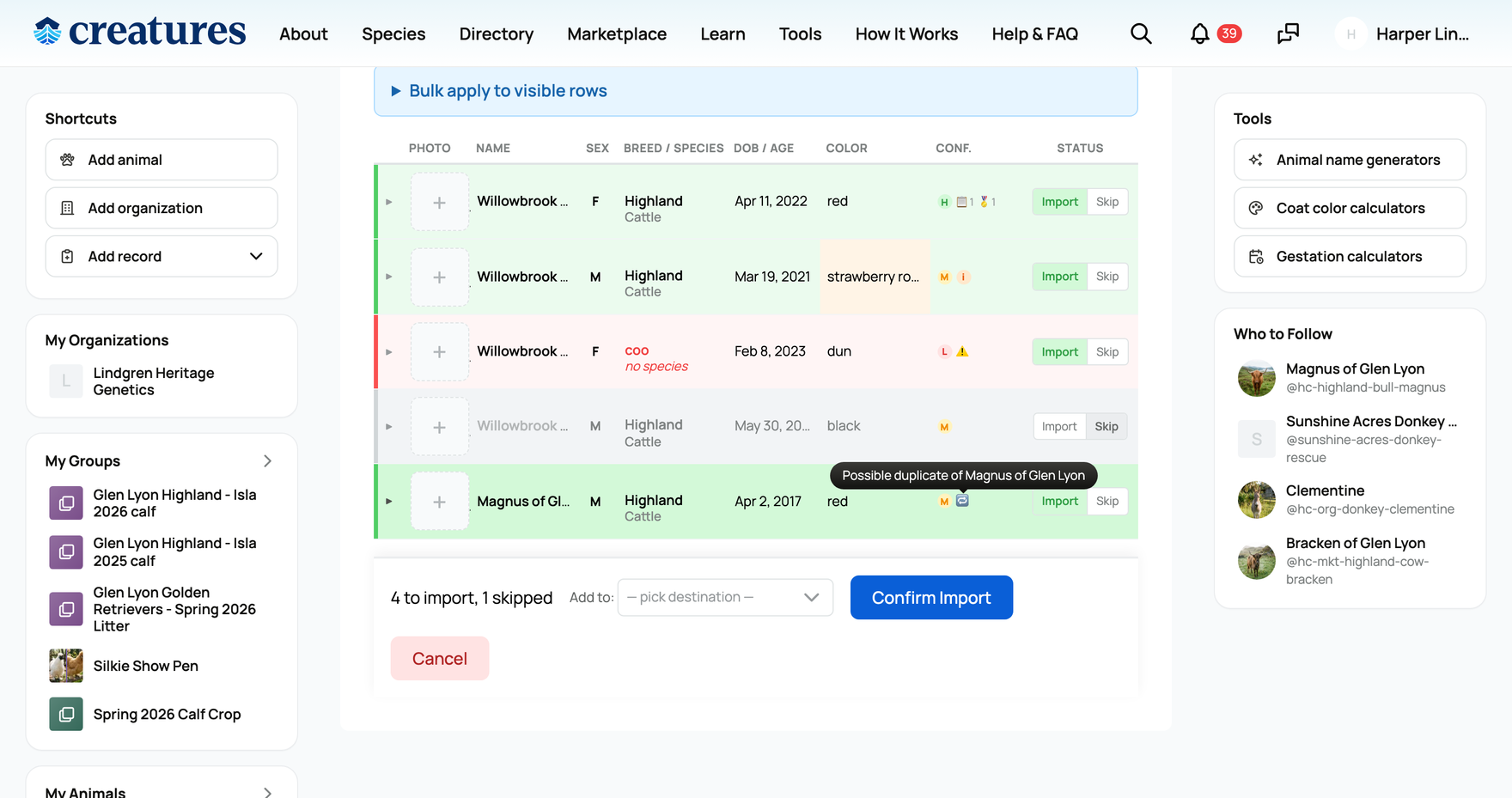Cancel the import

click(x=440, y=659)
